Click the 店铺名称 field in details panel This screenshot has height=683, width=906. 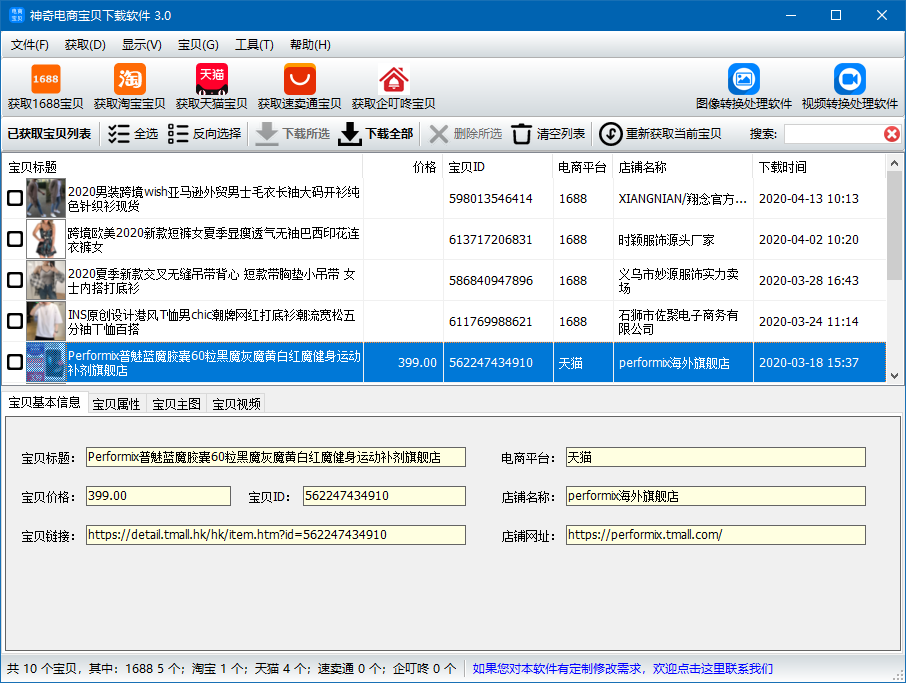(x=715, y=496)
